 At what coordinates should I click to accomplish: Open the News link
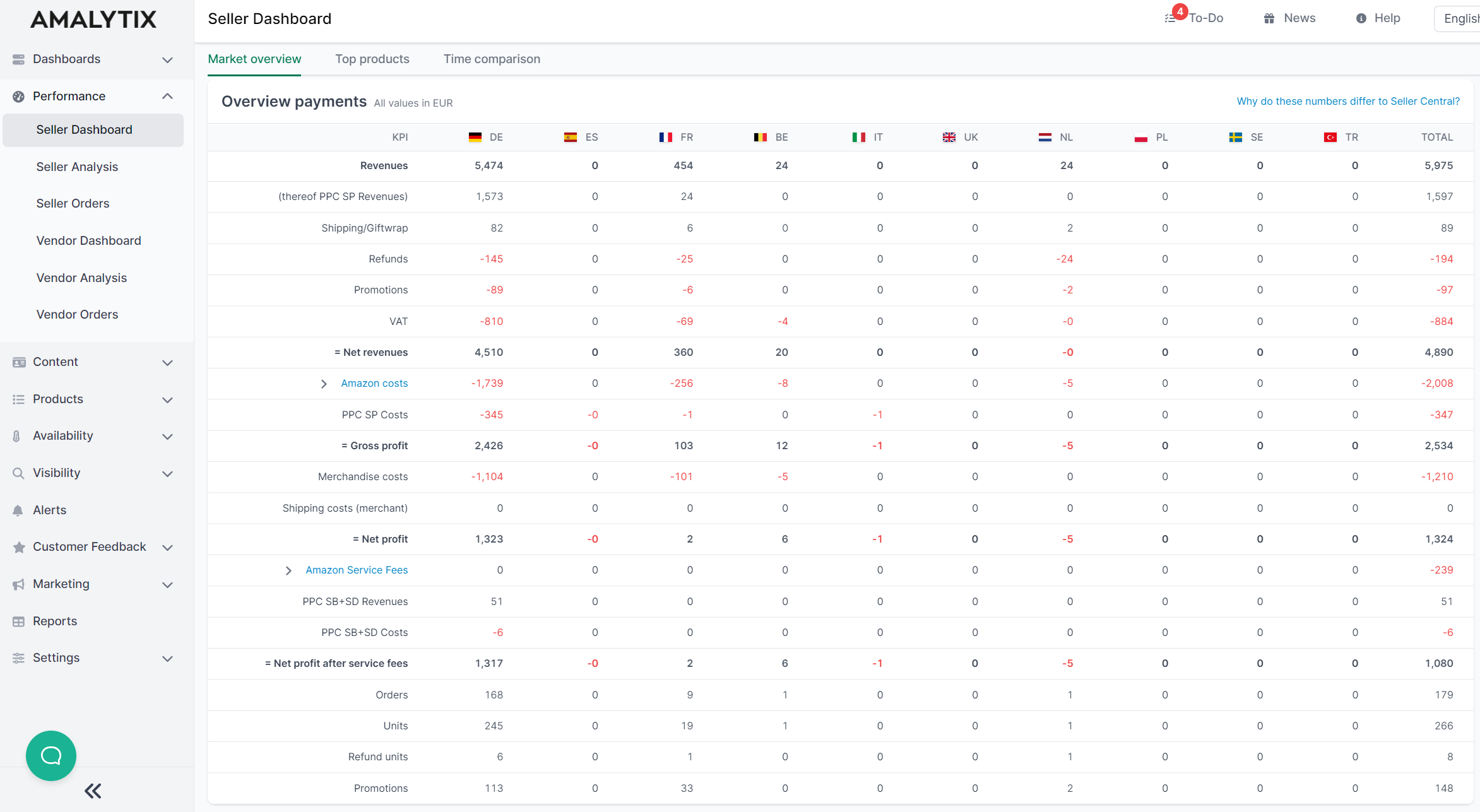coord(1299,18)
